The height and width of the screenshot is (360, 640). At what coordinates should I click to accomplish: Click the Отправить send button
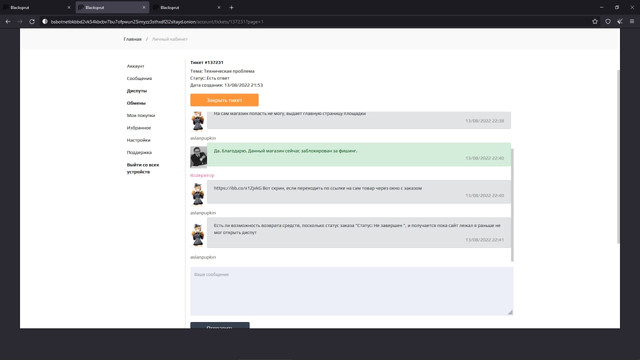click(220, 326)
